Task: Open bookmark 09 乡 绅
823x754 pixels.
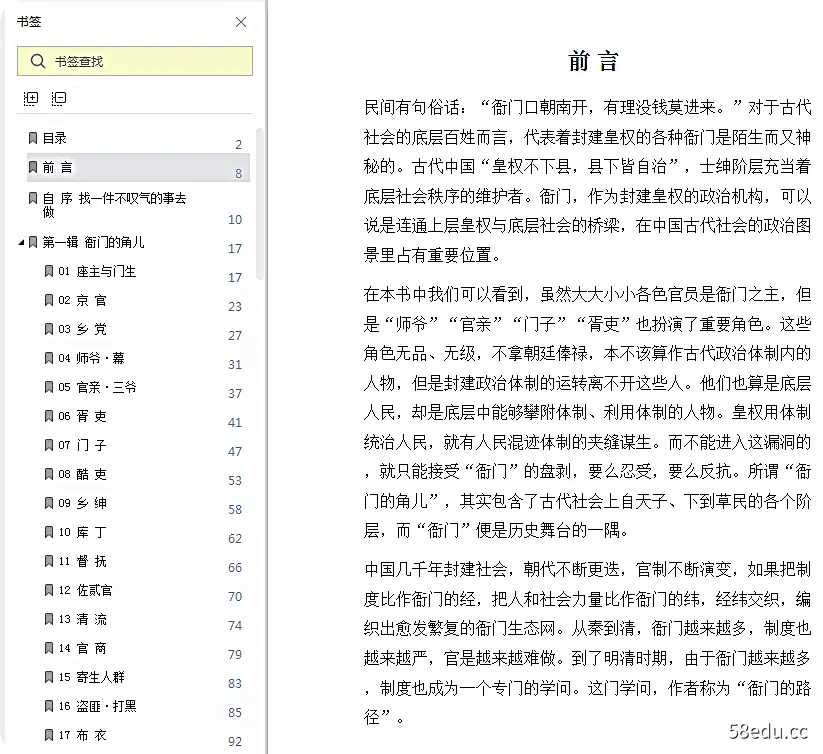Action: [x=82, y=503]
